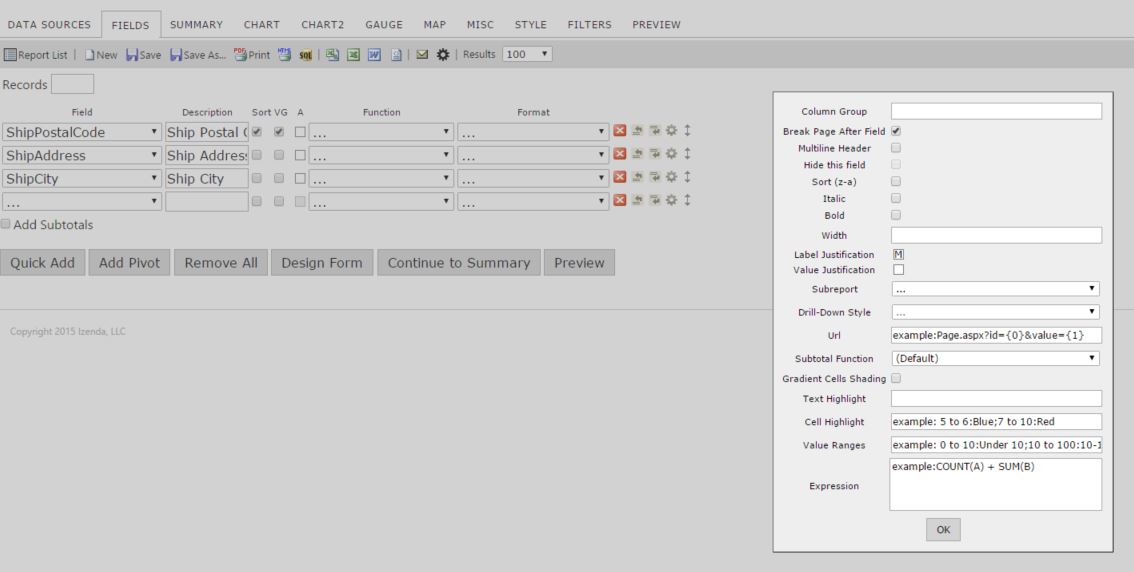Open advanced settings gear for ShipAddress
The width and height of the screenshot is (1134, 572).
coord(671,154)
